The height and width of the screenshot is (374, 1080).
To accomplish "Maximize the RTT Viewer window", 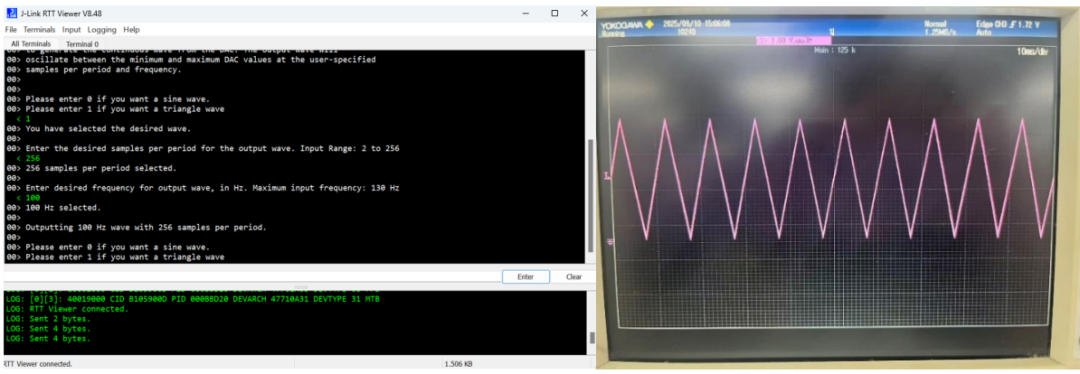I will coord(554,13).
